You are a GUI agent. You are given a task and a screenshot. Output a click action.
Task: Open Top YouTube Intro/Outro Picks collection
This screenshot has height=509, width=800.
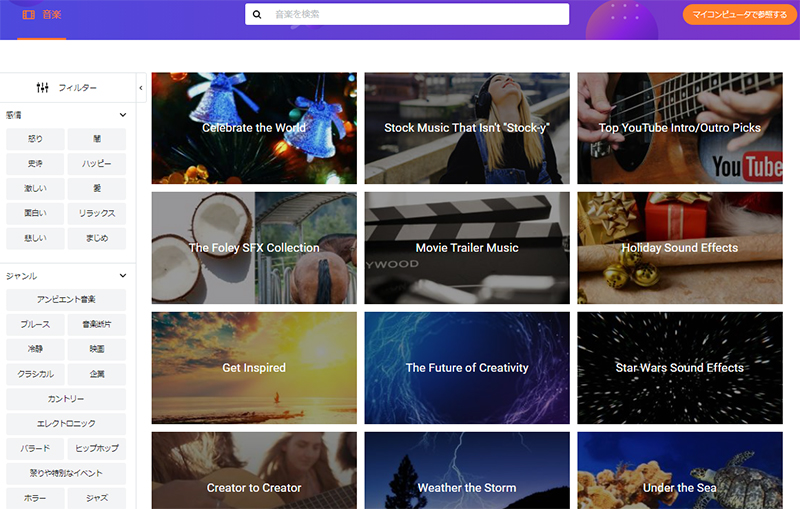tap(680, 128)
